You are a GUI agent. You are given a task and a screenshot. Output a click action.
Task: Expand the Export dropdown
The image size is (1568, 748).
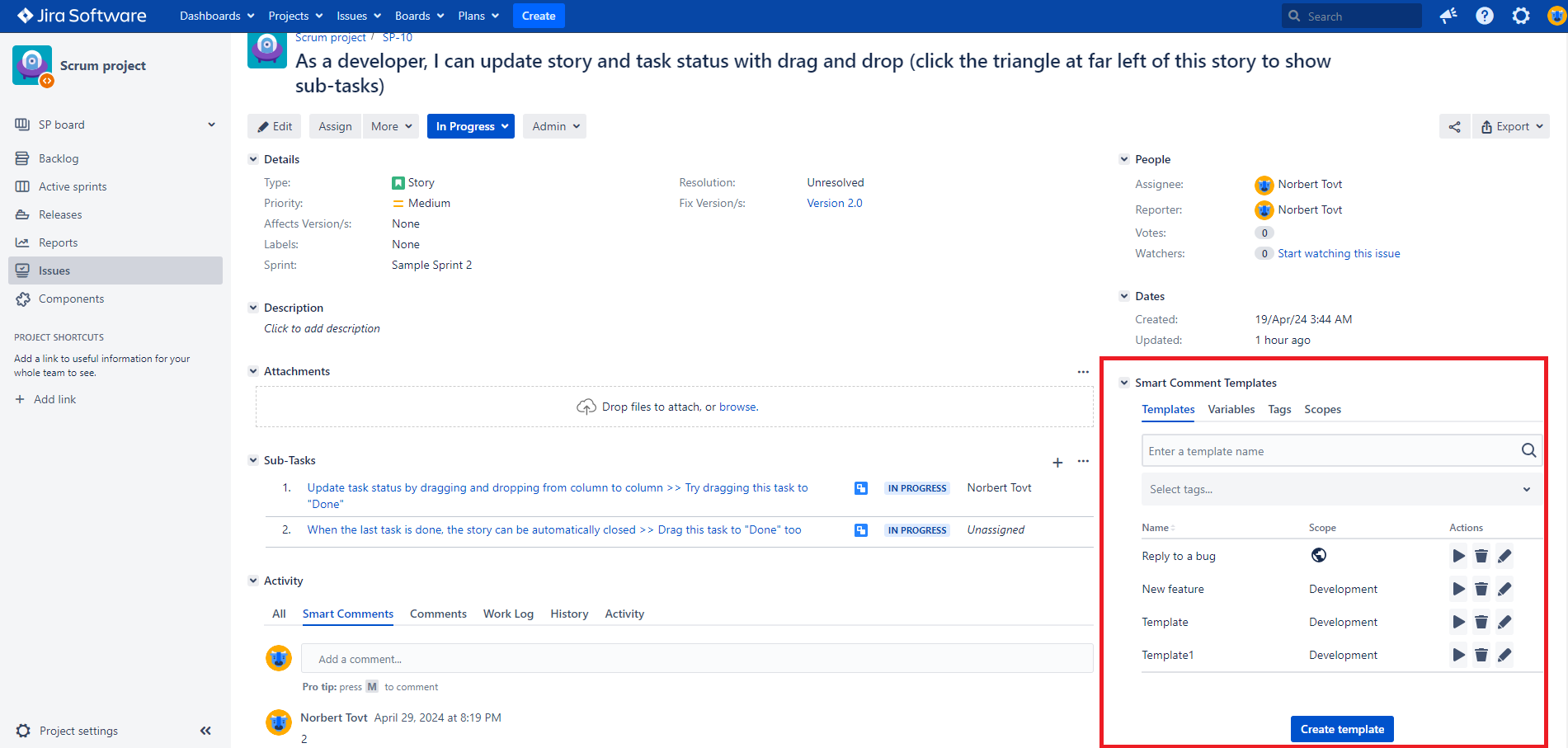(x=1511, y=126)
